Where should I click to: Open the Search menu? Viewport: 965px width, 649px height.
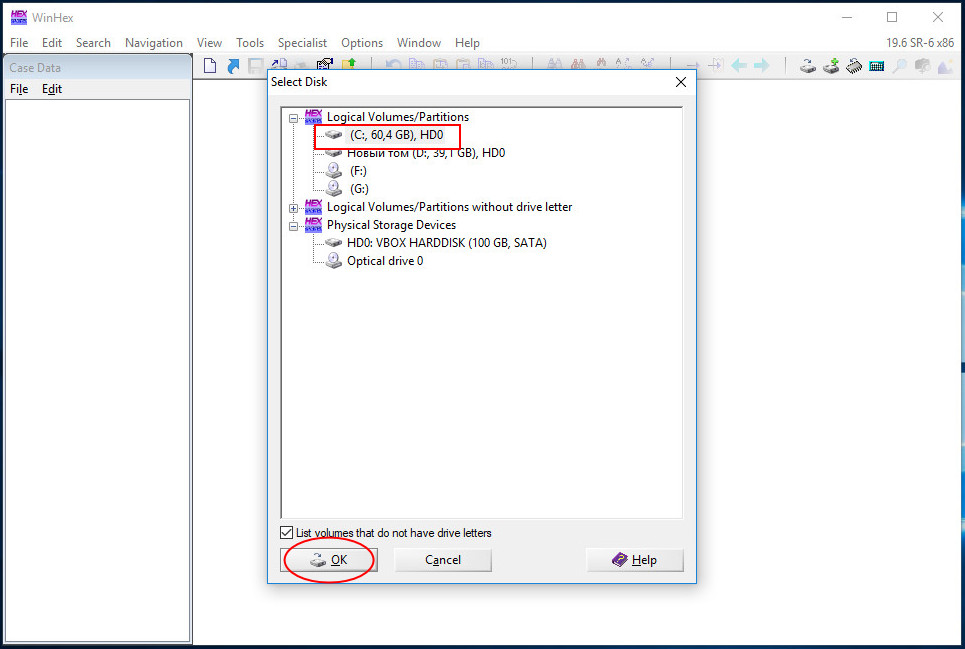pos(93,43)
